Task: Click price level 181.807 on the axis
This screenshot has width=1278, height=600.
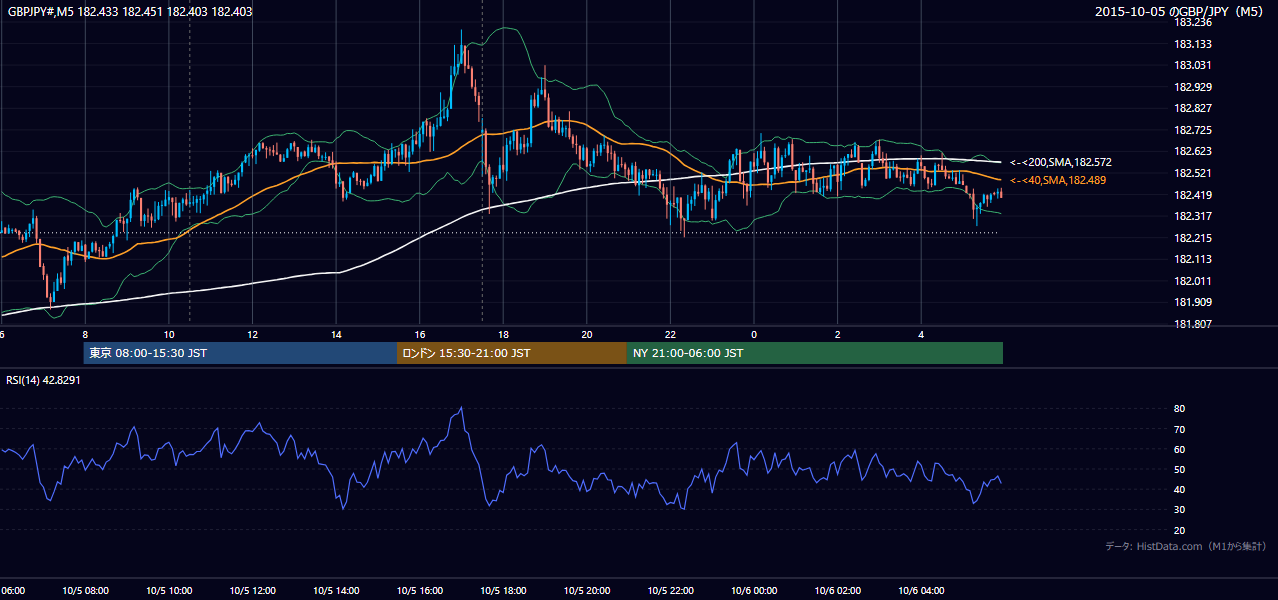Action: pyautogui.click(x=1193, y=324)
